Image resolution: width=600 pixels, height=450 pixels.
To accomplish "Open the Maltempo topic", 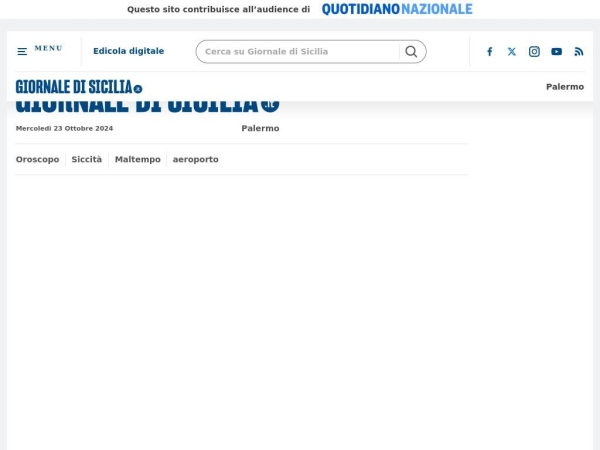I will (138, 159).
